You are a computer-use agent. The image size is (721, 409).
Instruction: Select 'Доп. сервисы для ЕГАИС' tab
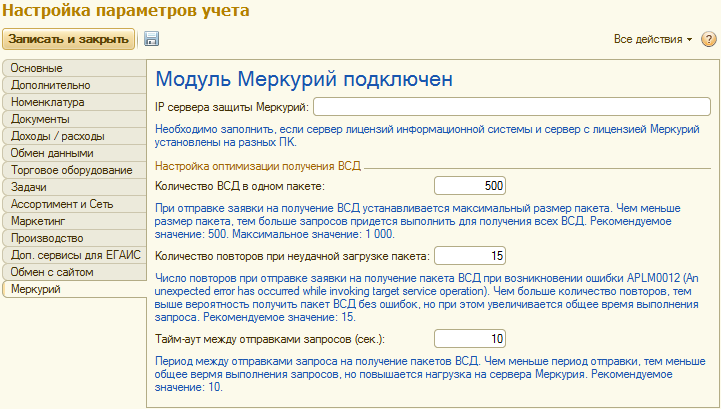point(74,255)
